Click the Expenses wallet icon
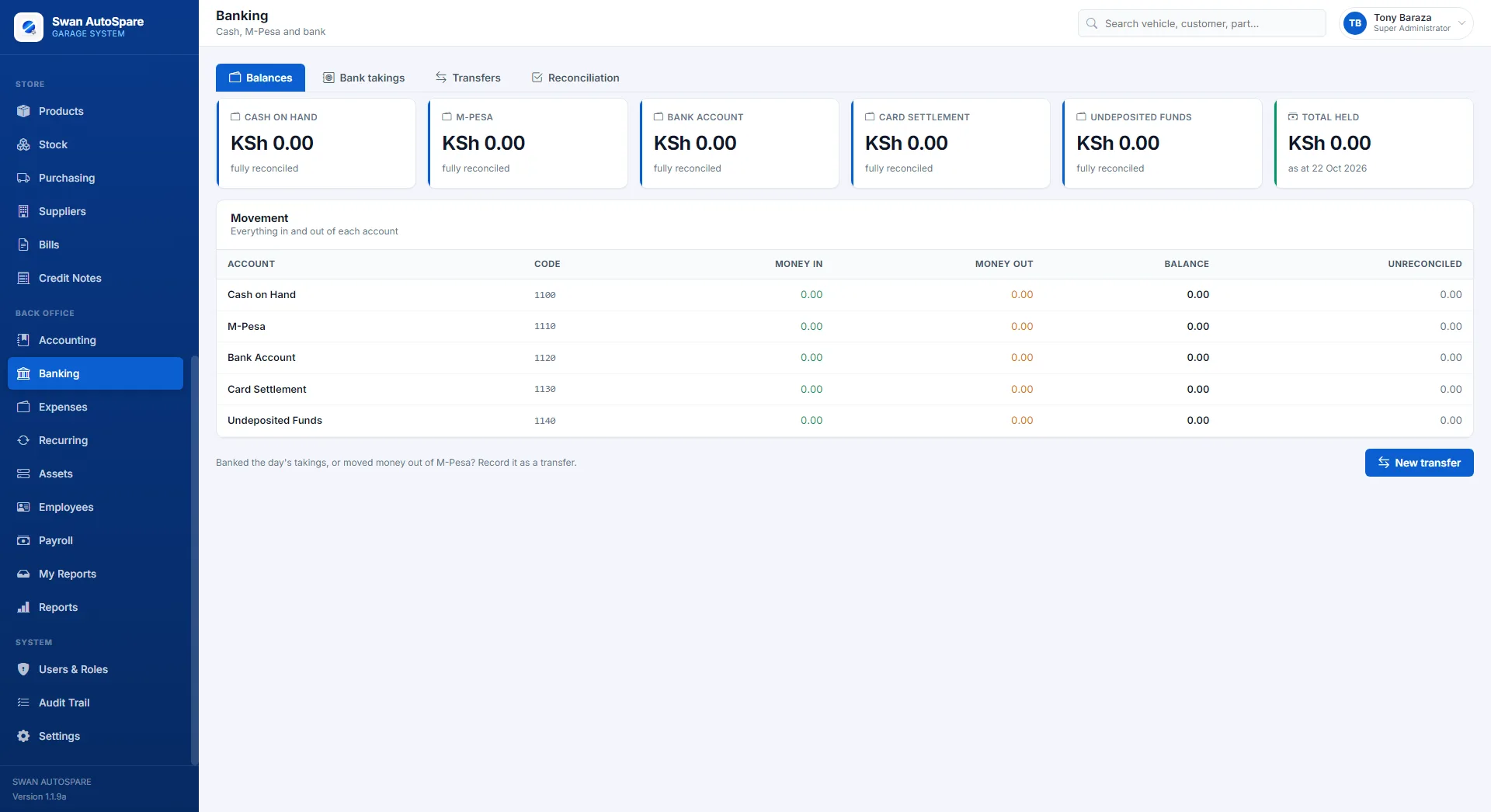The height and width of the screenshot is (812, 1491). (23, 407)
